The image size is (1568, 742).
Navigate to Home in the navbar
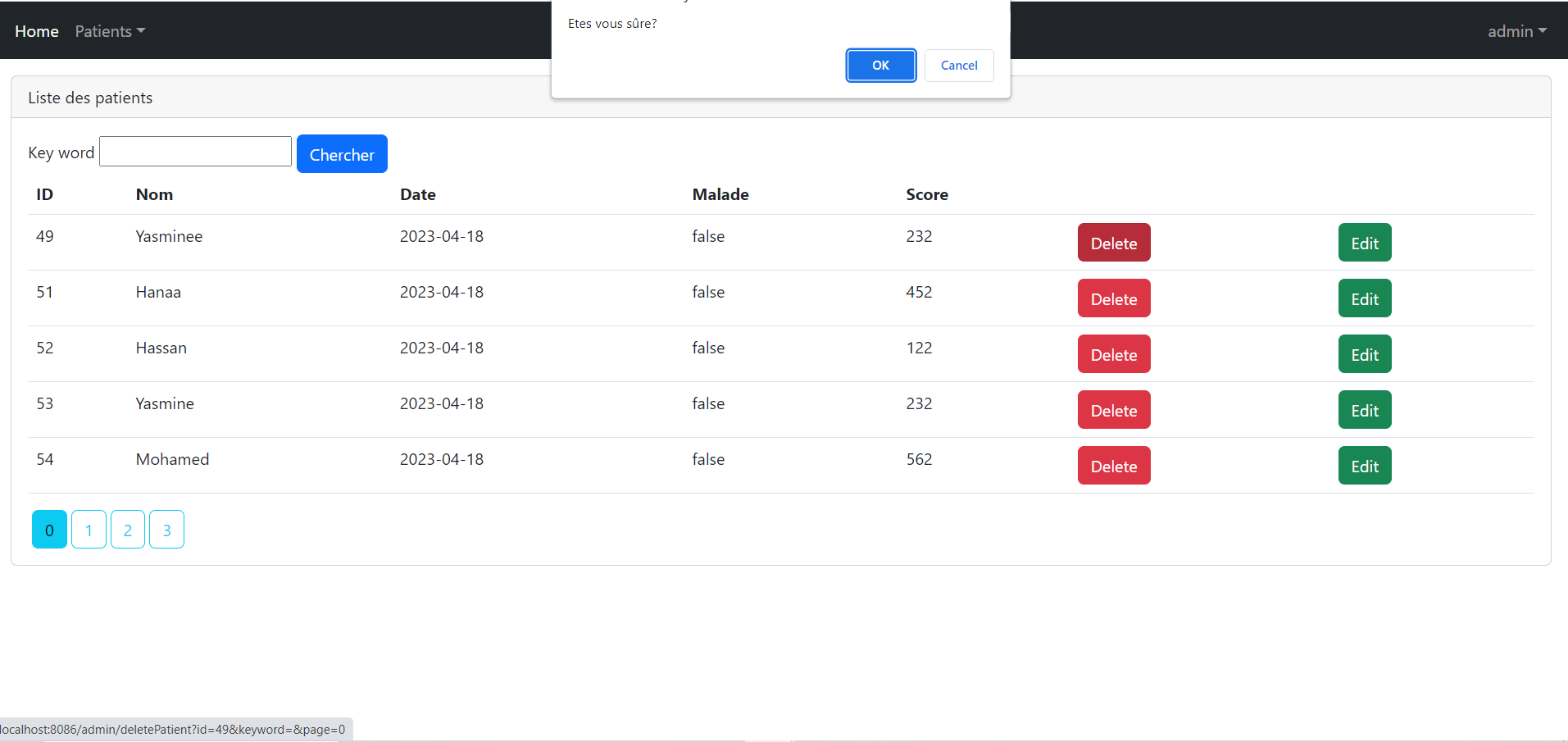click(x=36, y=31)
